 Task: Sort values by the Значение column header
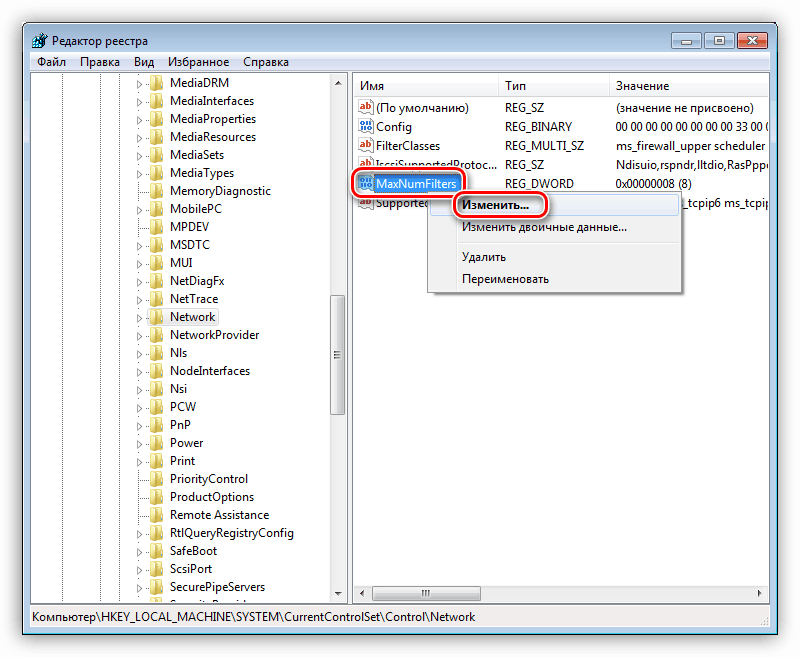click(x=689, y=86)
